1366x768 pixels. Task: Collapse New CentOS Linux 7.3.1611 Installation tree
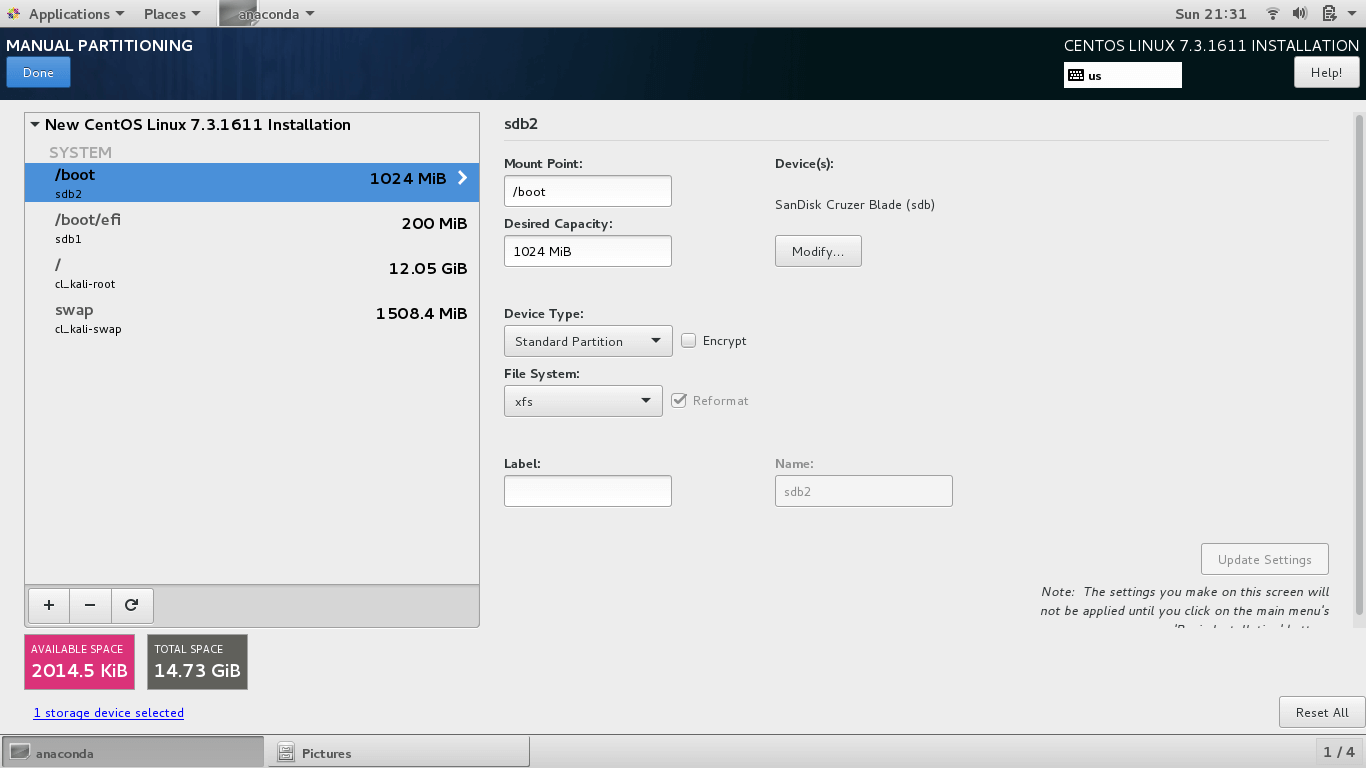coord(35,125)
